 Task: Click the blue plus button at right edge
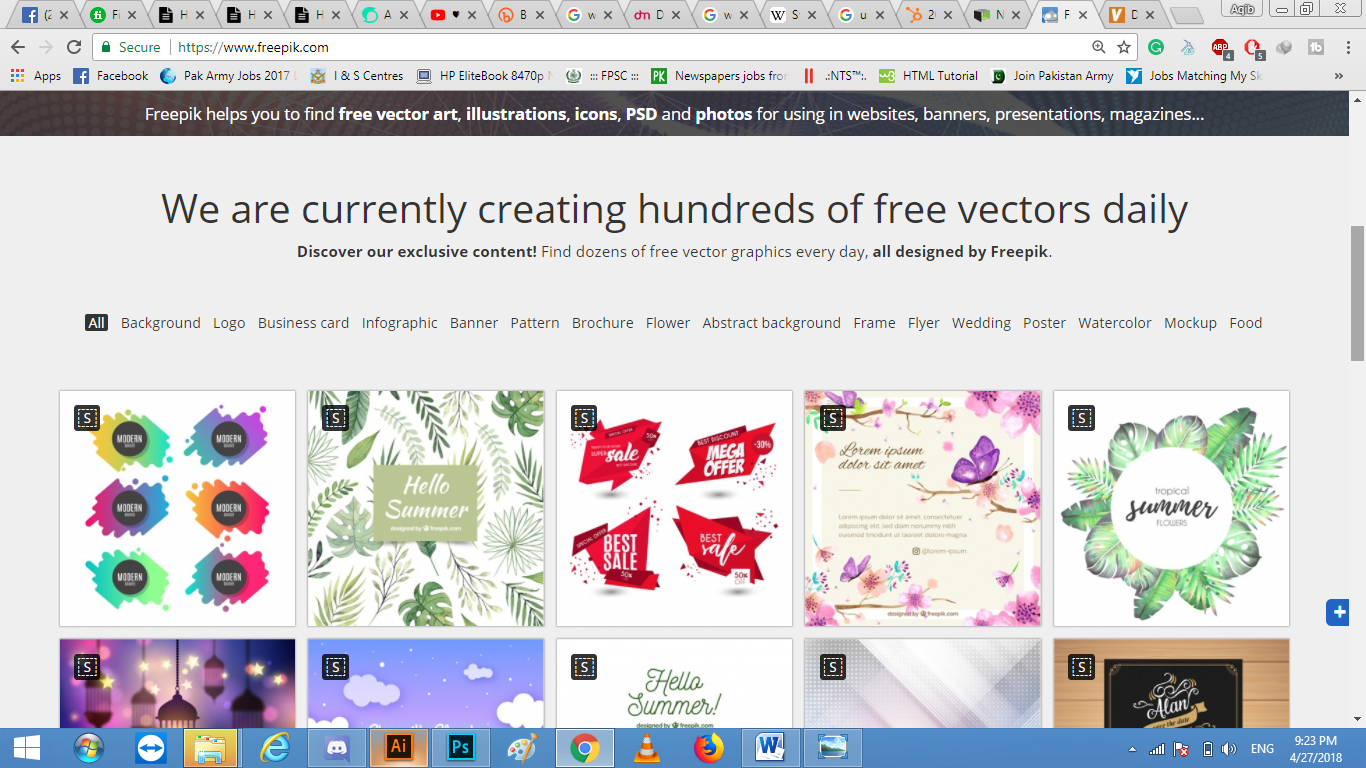tap(1338, 612)
